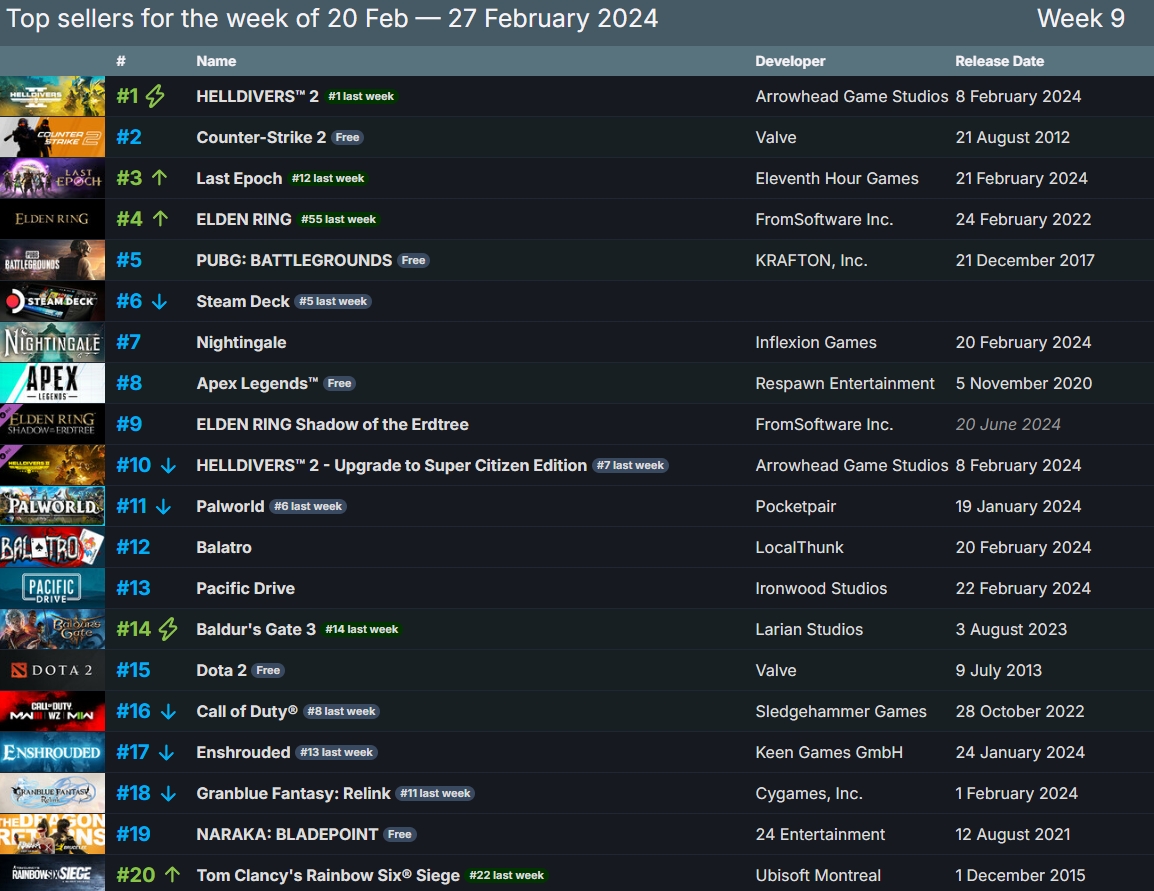
Task: Click the Baldur's Gate 3 thumbnail
Action: point(52,629)
